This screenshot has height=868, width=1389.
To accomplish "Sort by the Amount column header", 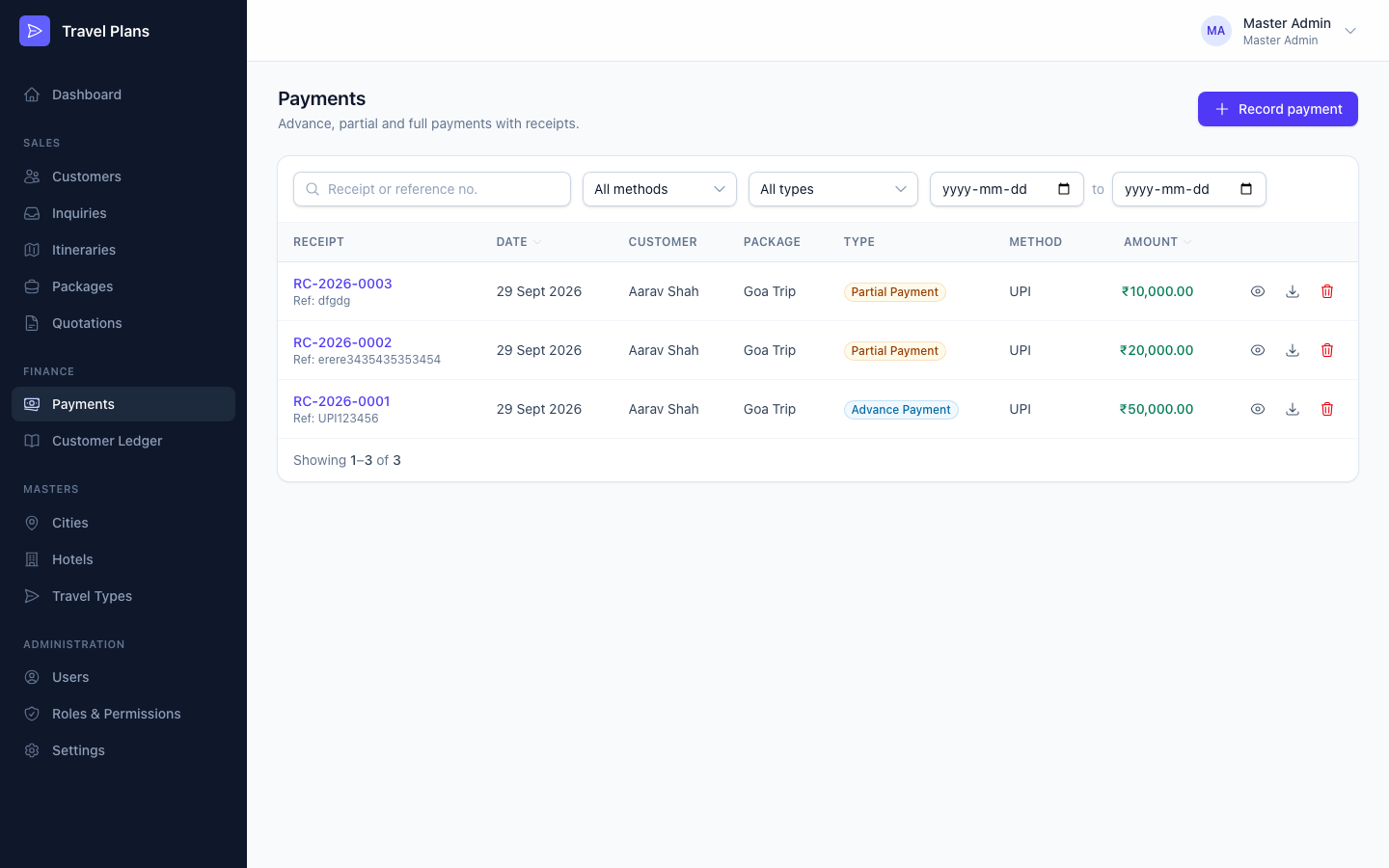I will pyautogui.click(x=1157, y=242).
